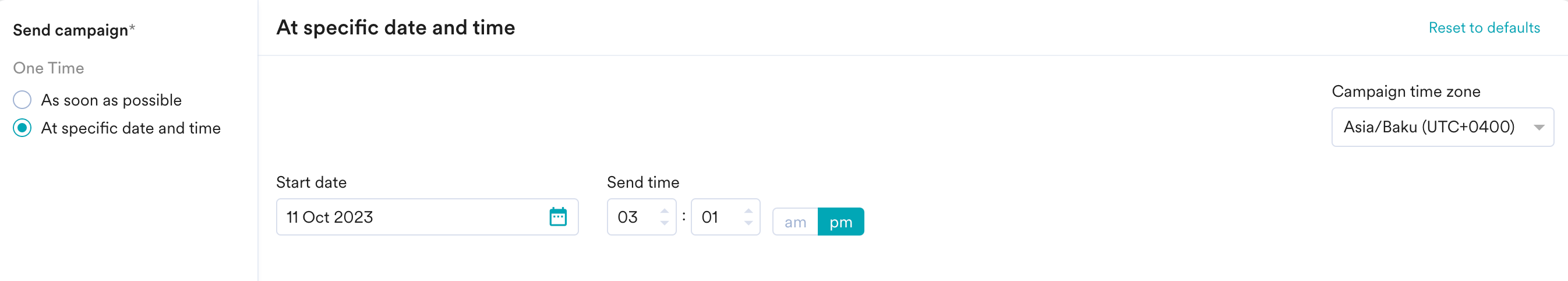Click the hour decrement down arrow

coord(664,224)
